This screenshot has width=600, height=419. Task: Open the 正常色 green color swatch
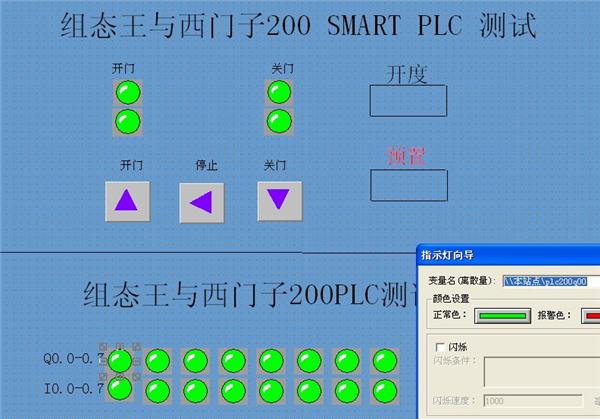click(502, 316)
